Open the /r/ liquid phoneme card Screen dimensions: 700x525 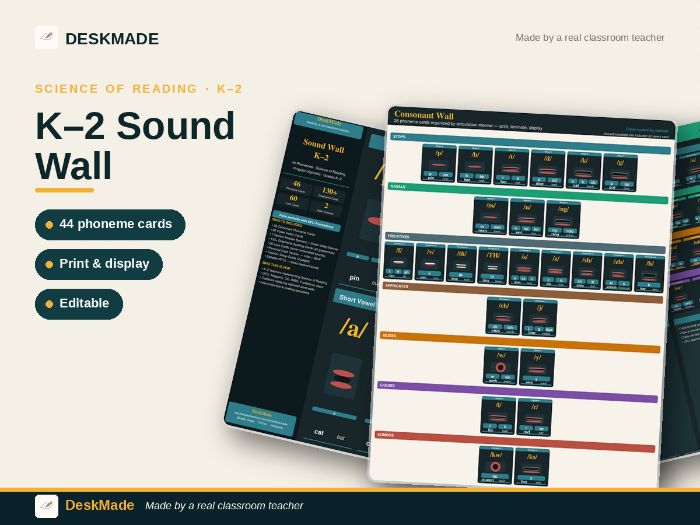point(534,417)
